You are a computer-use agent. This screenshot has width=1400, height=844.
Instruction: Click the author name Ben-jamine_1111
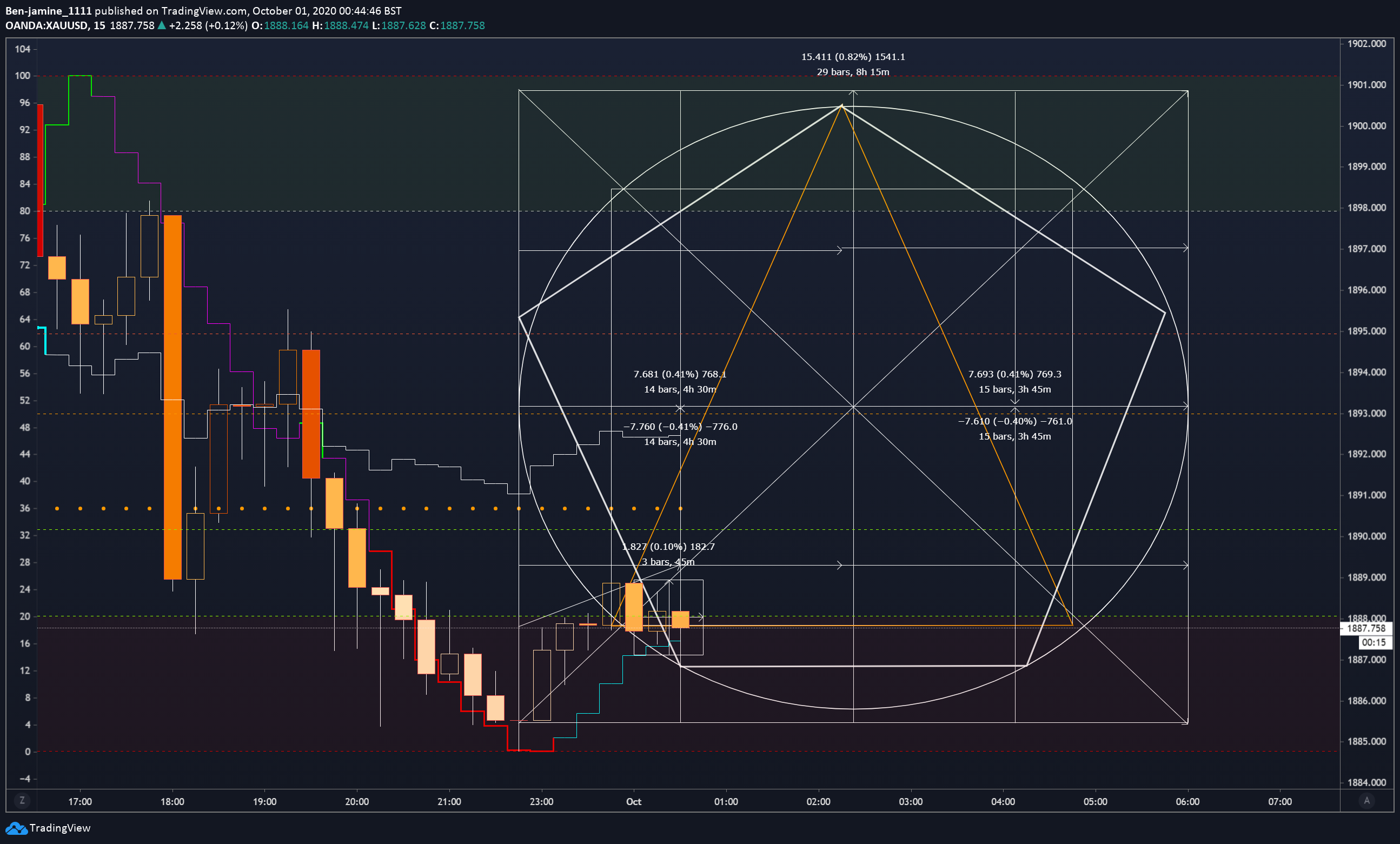[x=48, y=11]
